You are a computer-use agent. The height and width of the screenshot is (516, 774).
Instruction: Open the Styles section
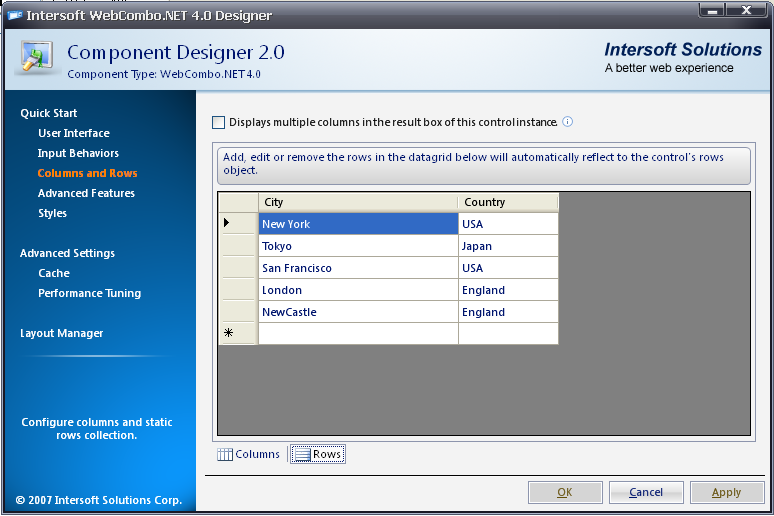[x=52, y=213]
